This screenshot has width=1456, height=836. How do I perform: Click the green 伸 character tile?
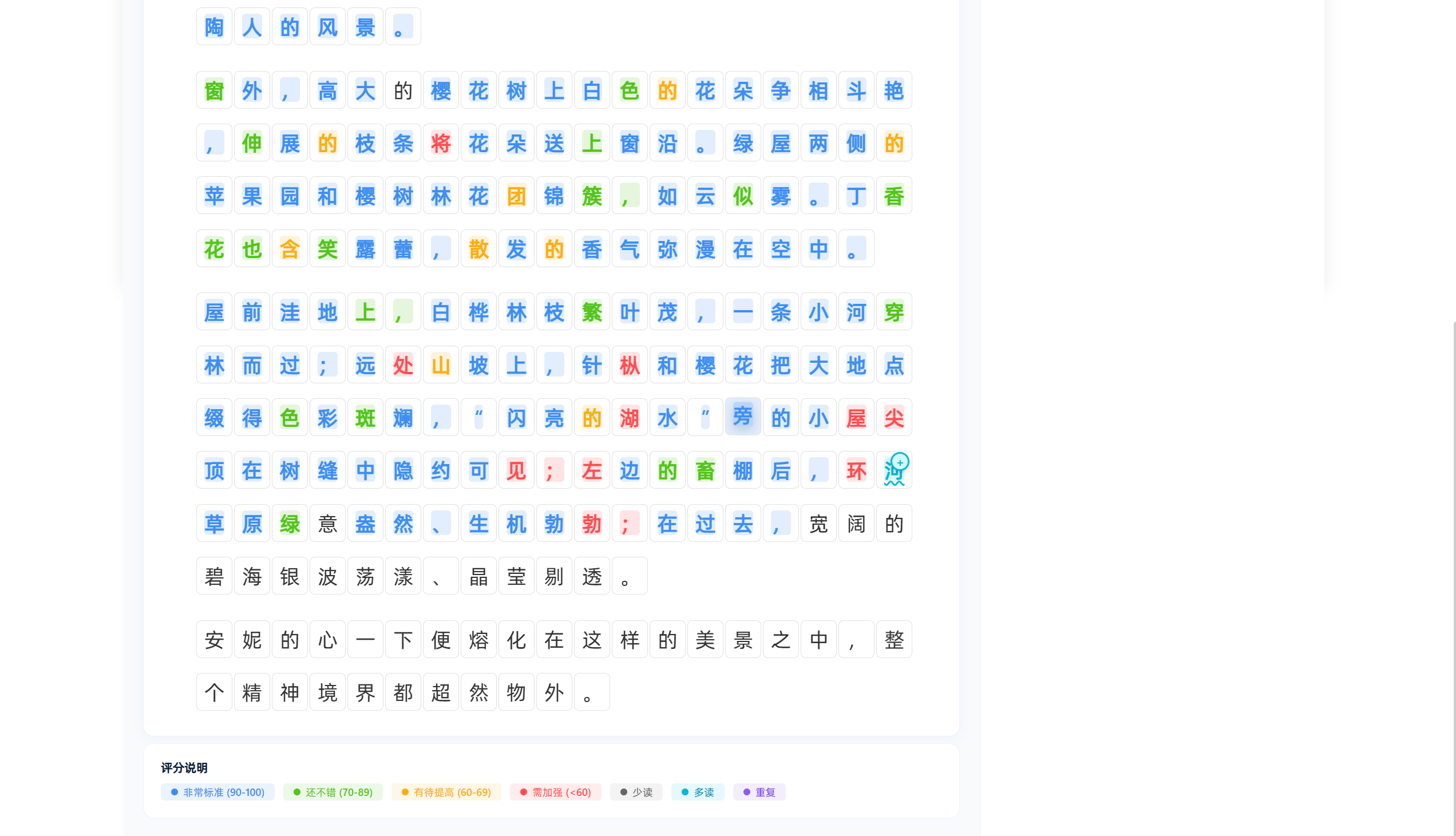click(252, 142)
